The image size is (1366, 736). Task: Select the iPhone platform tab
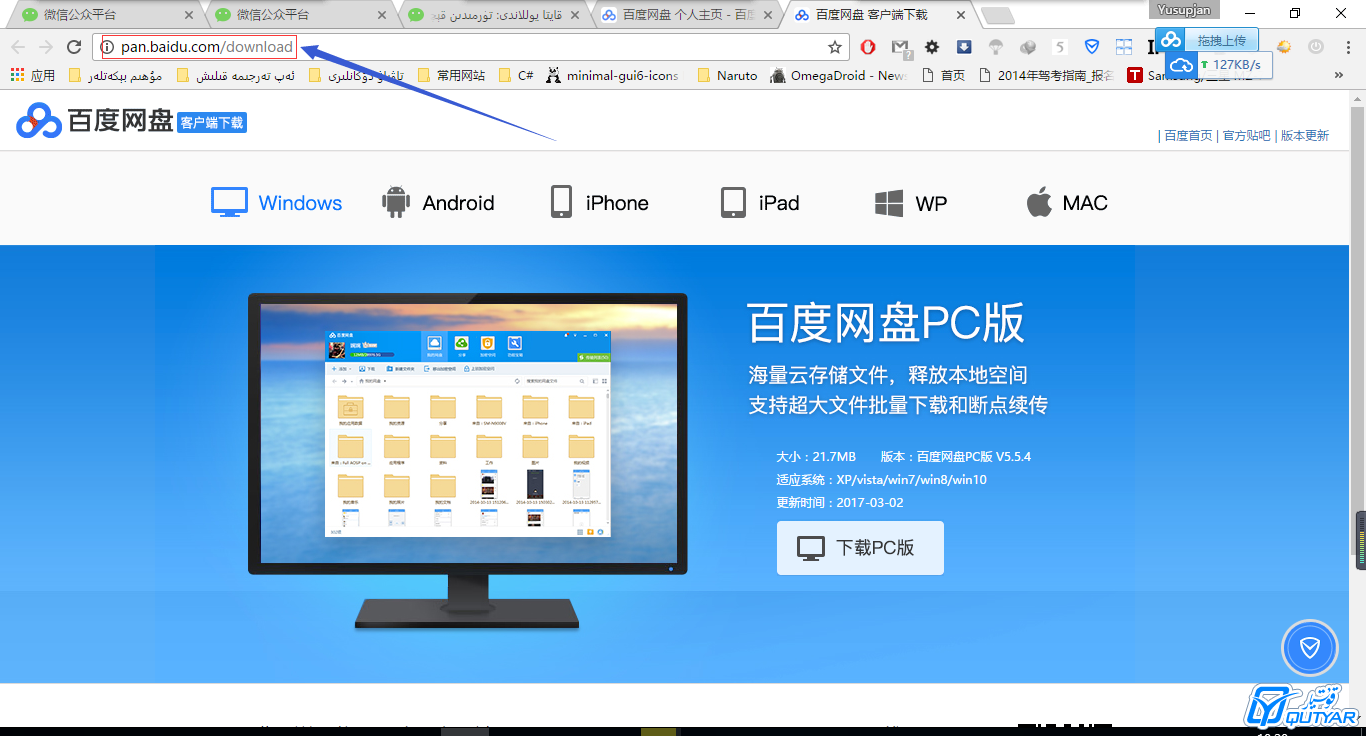click(599, 203)
